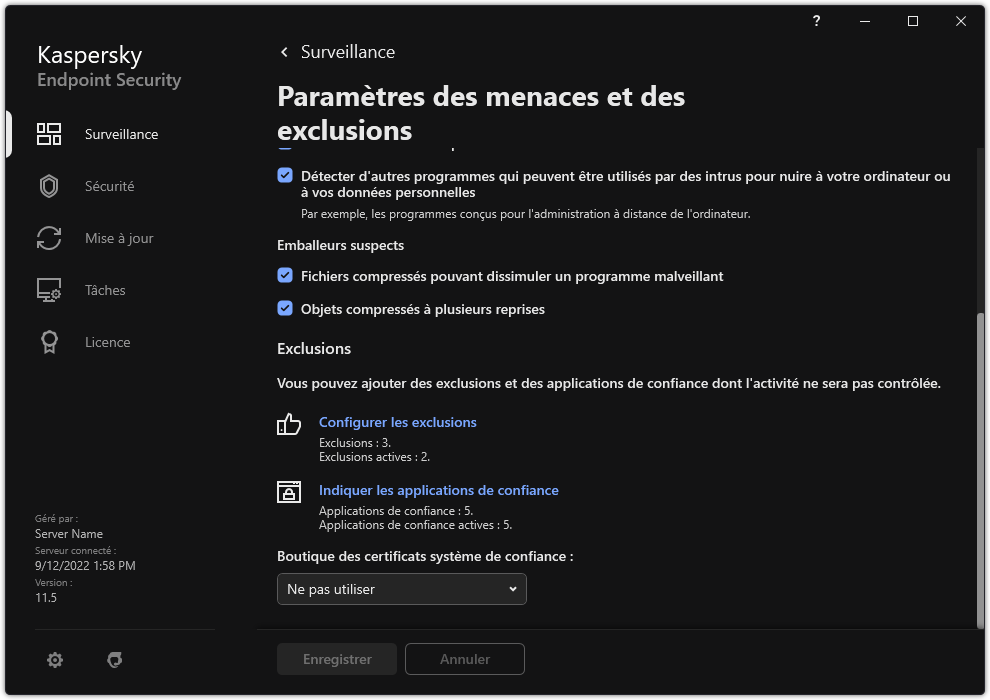Open settings with the gear icon
The image size is (990, 700).
point(55,660)
